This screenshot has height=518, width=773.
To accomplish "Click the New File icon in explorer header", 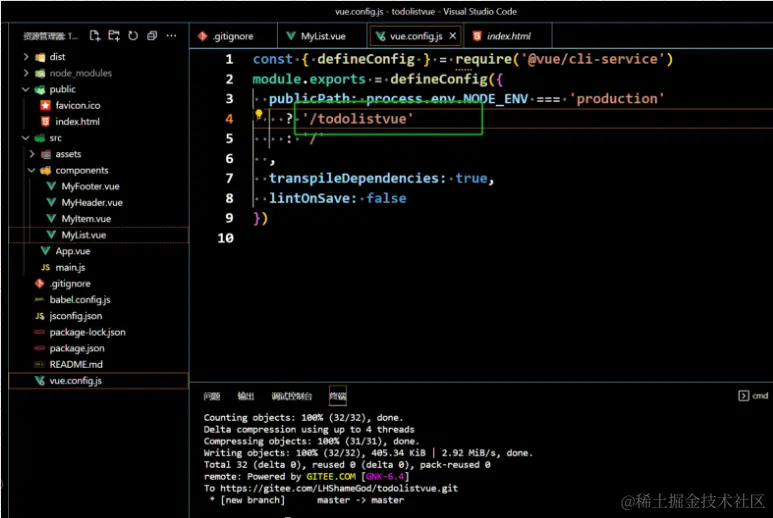I will (95, 35).
